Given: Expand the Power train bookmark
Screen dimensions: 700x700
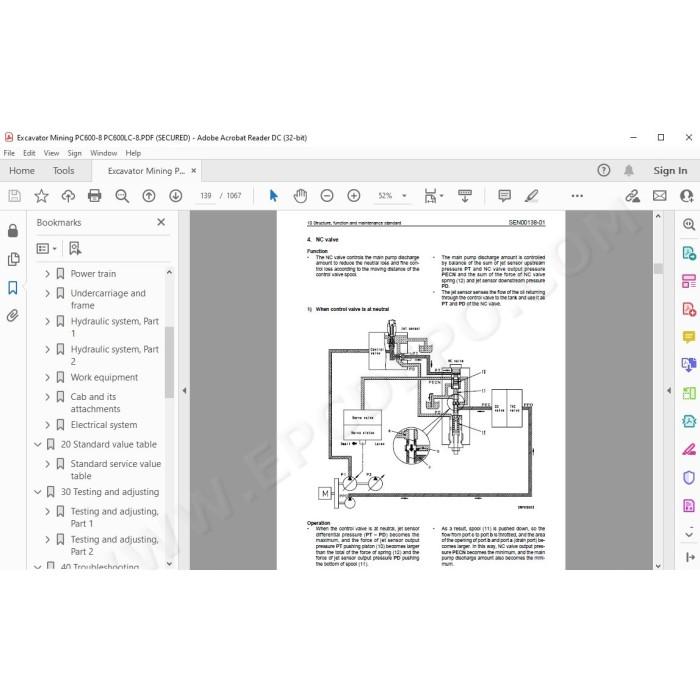Looking at the screenshot, I should click(x=47, y=274).
